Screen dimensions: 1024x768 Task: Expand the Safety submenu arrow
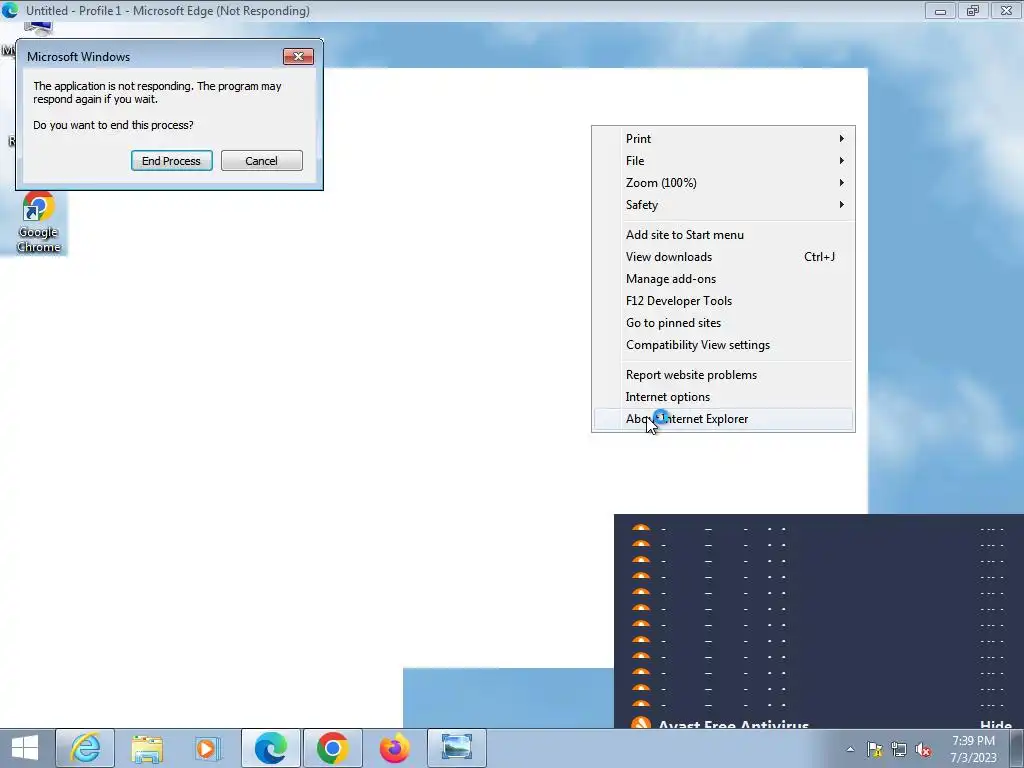point(842,205)
